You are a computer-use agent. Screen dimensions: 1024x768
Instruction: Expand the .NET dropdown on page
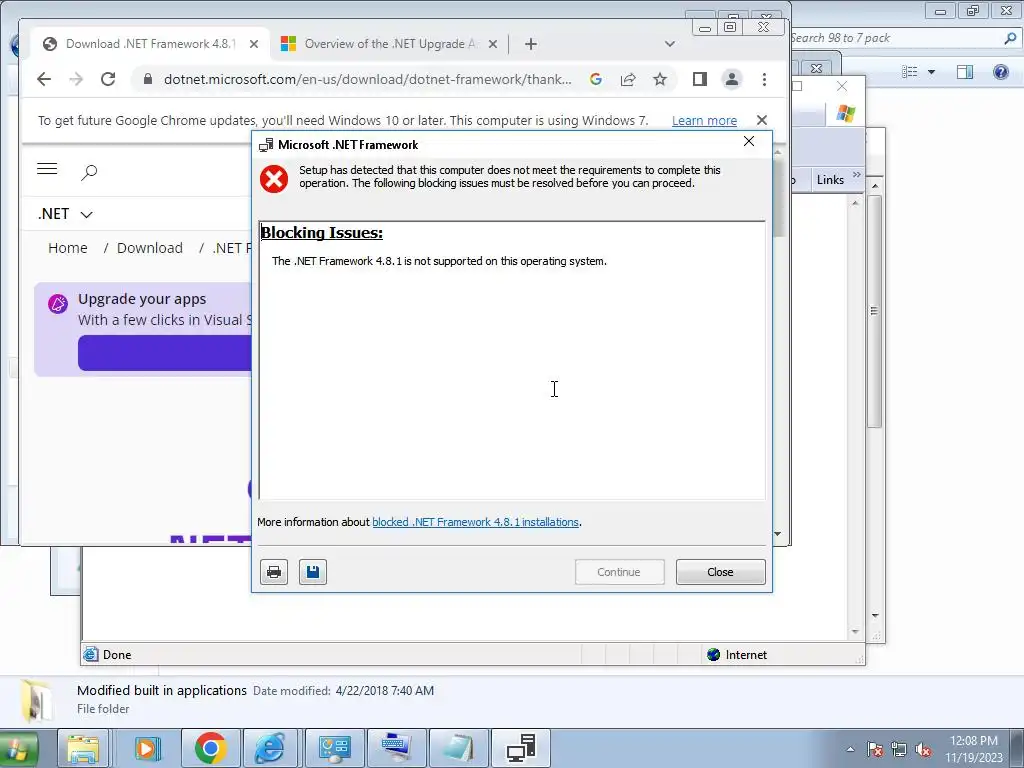click(x=65, y=214)
